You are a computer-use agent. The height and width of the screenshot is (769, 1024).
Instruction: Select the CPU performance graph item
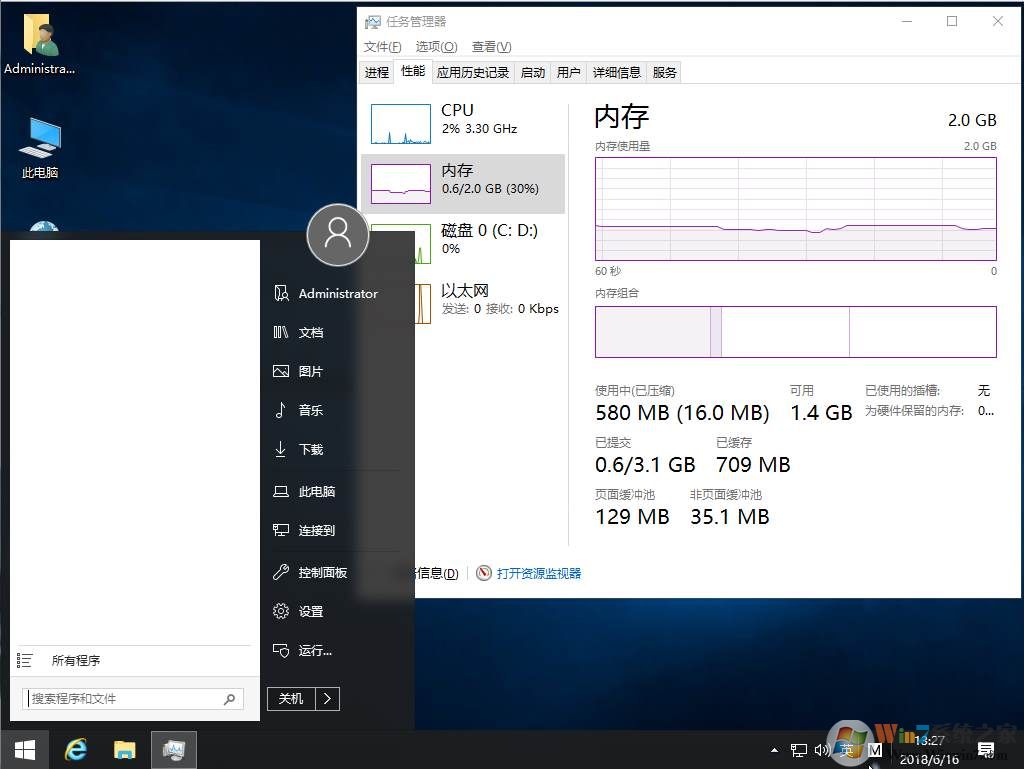coord(464,122)
